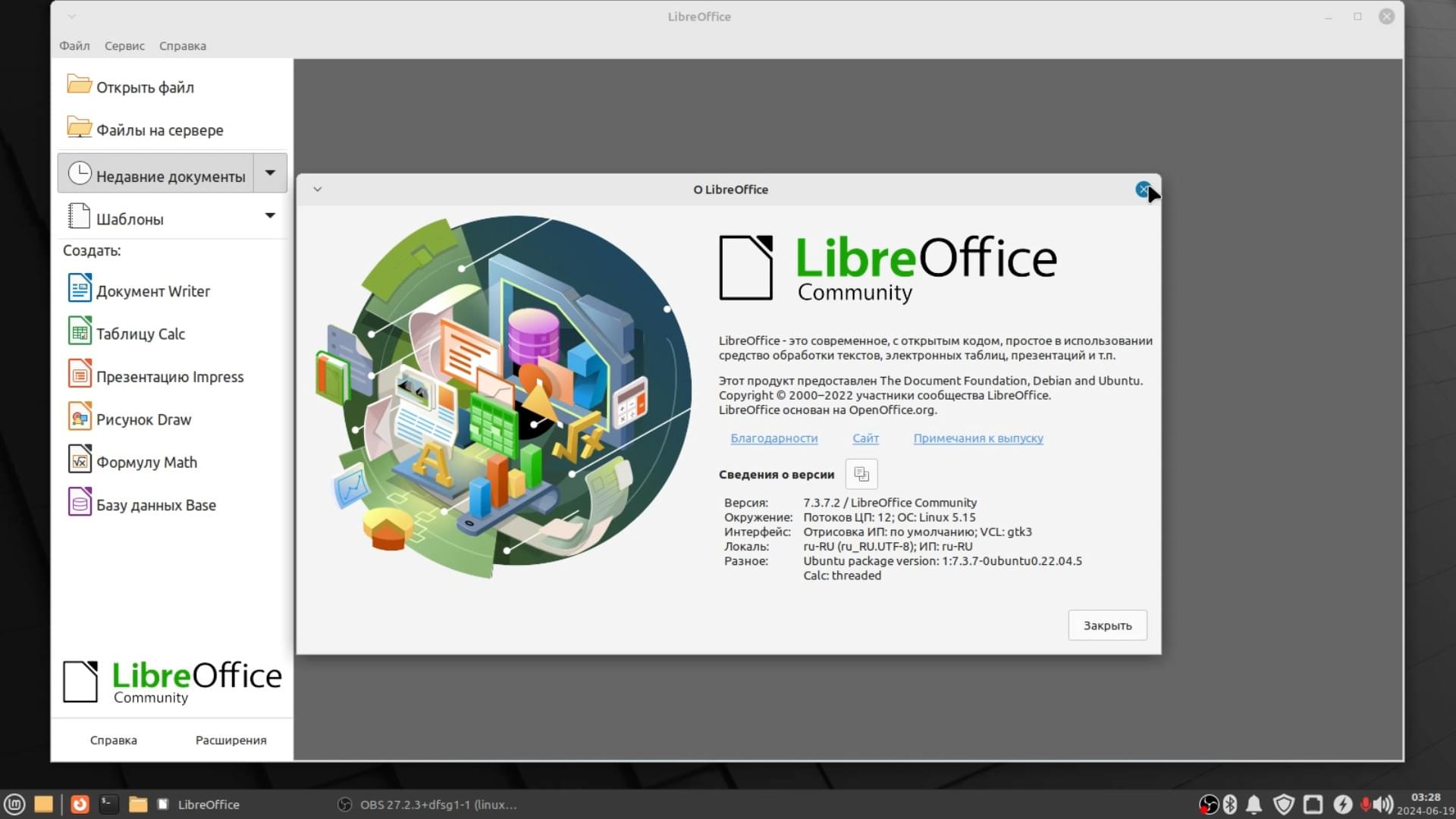Click the red microphone tray icon

coord(1365,805)
